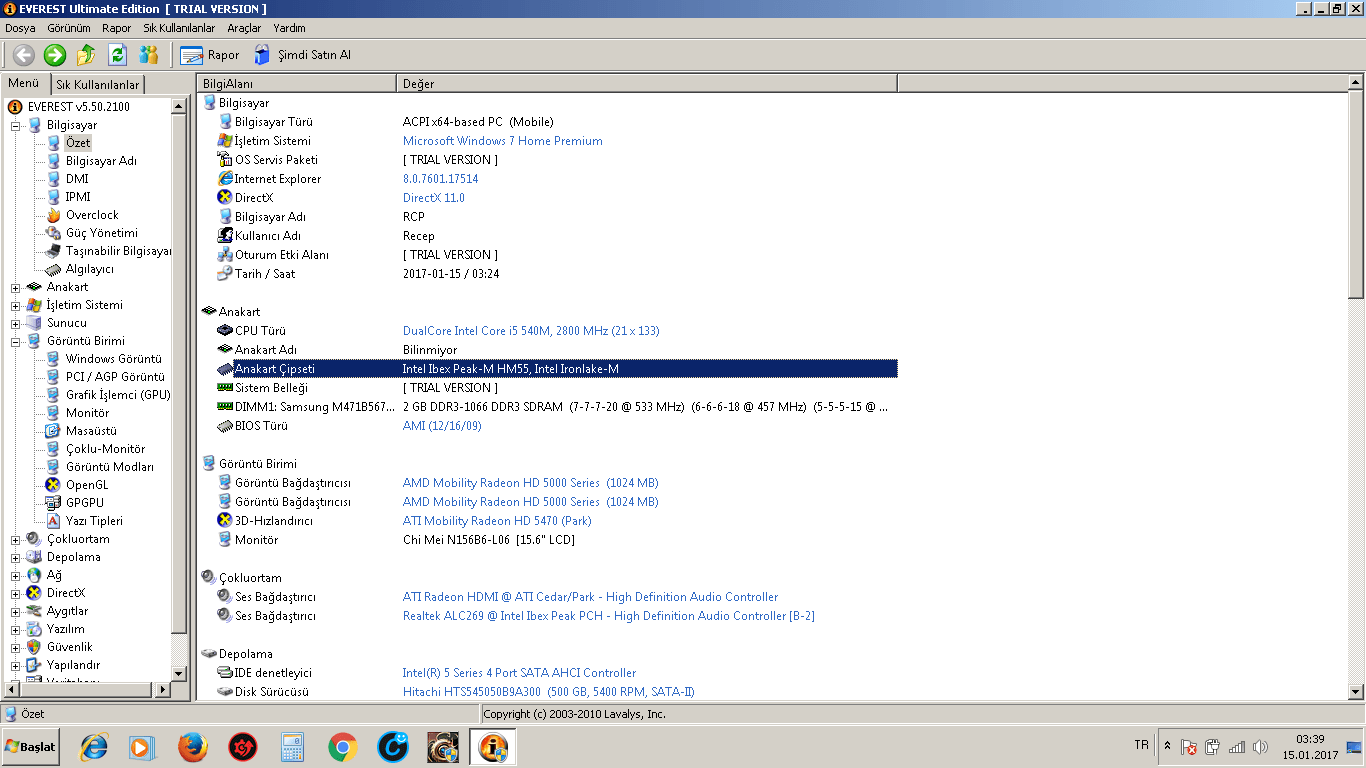Screen dimensions: 1366x768
Task: Select EVEREST v5.50.2100 root in the tree
Action: (78, 107)
